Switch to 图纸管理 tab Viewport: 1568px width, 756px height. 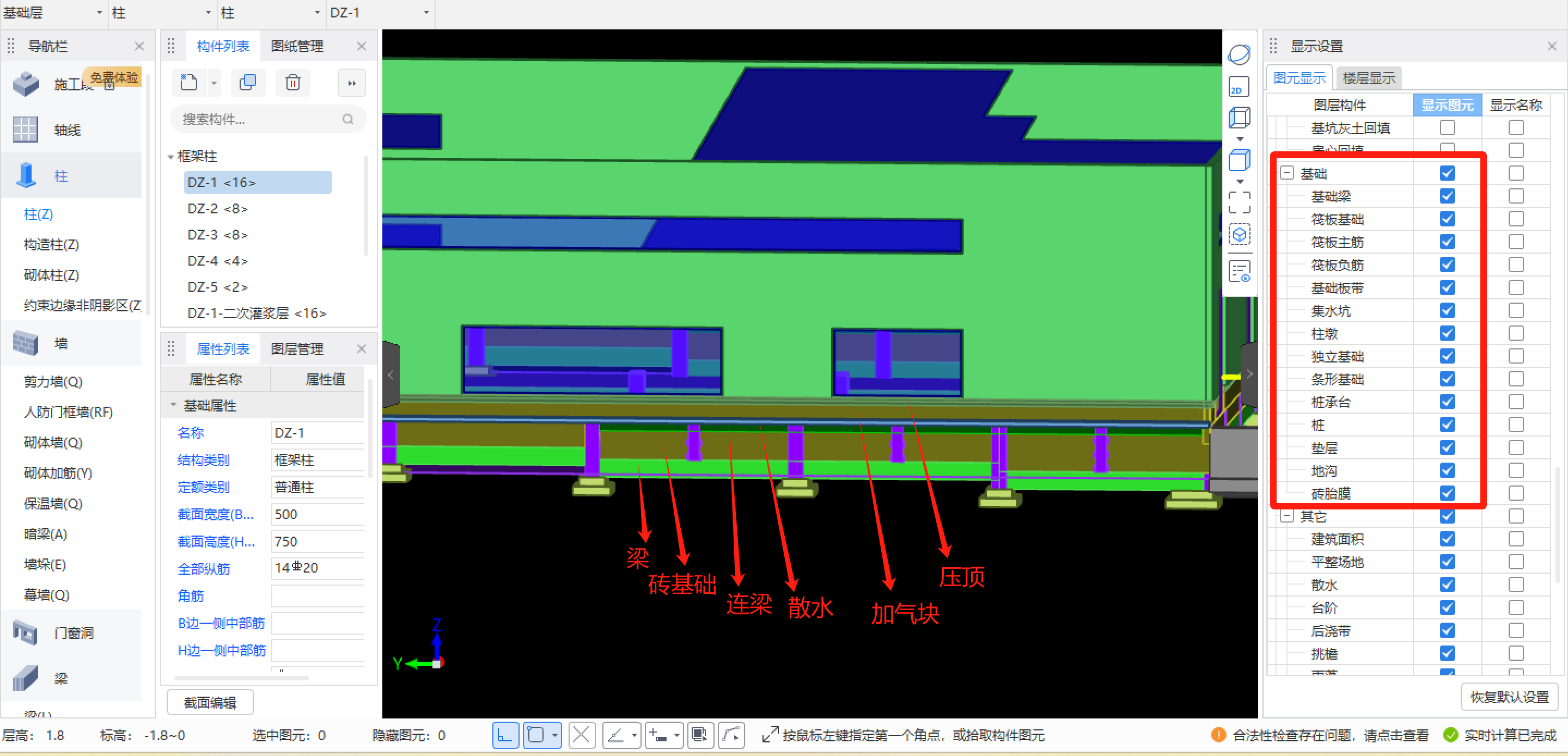(297, 46)
